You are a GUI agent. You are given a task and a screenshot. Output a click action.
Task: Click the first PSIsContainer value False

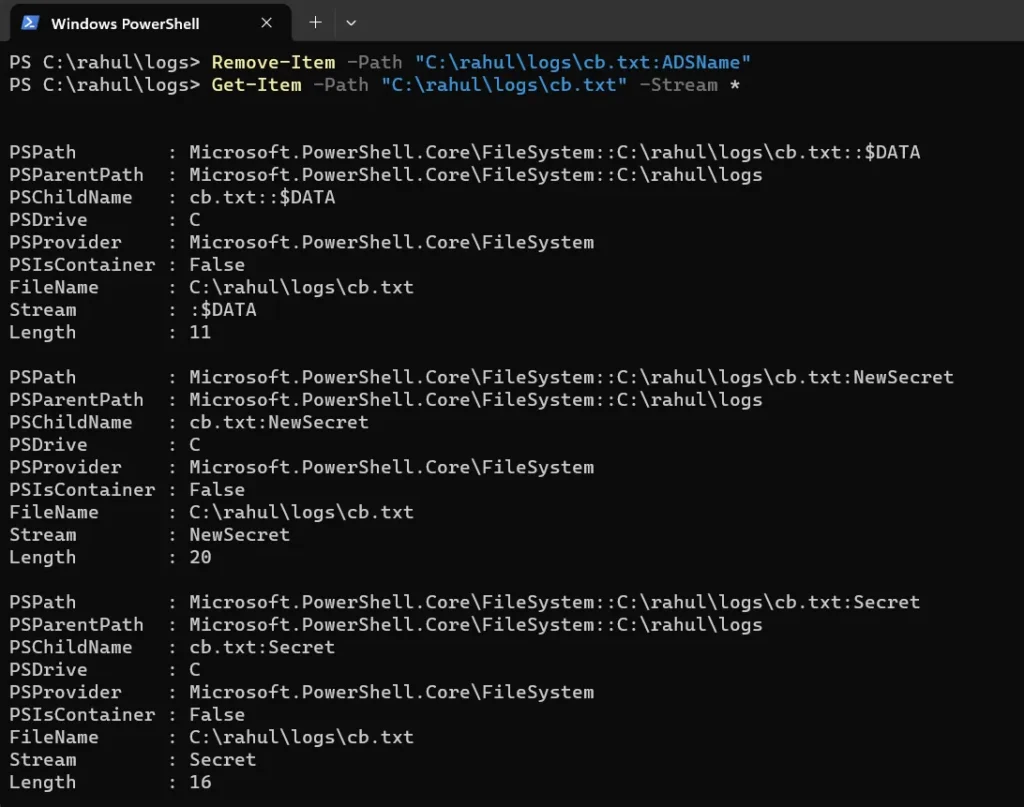coord(217,265)
